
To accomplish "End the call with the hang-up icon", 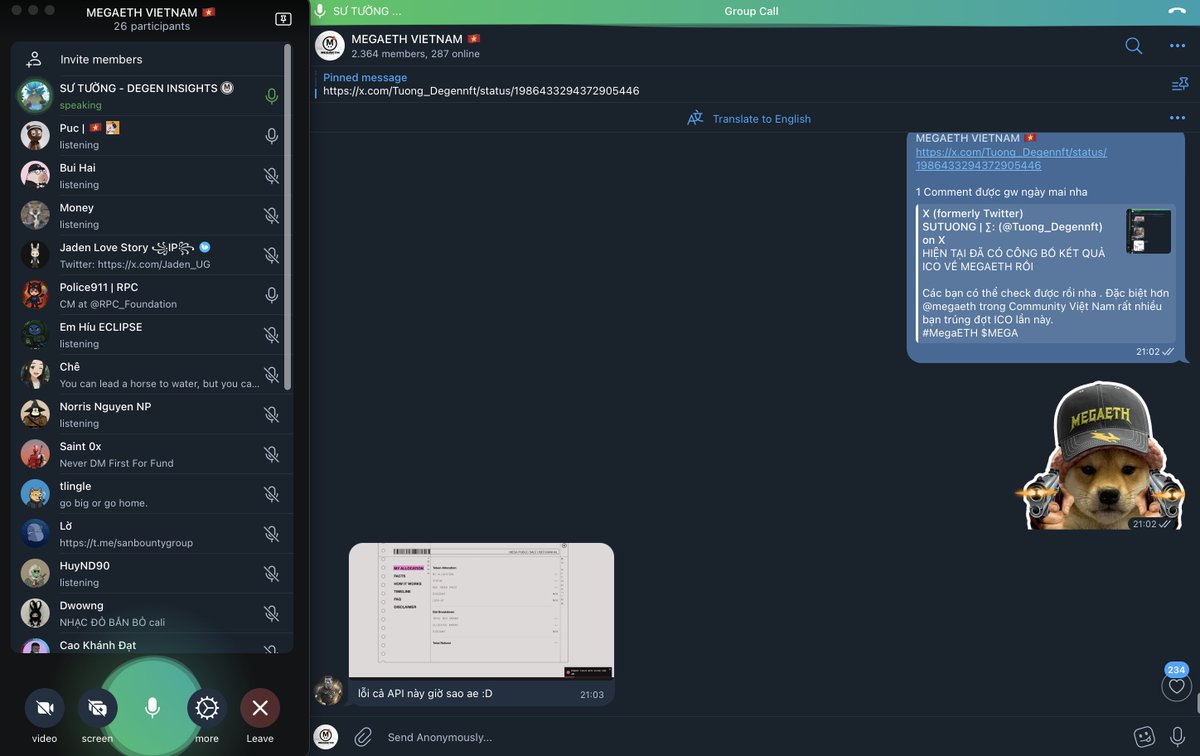I will (x=1177, y=11).
